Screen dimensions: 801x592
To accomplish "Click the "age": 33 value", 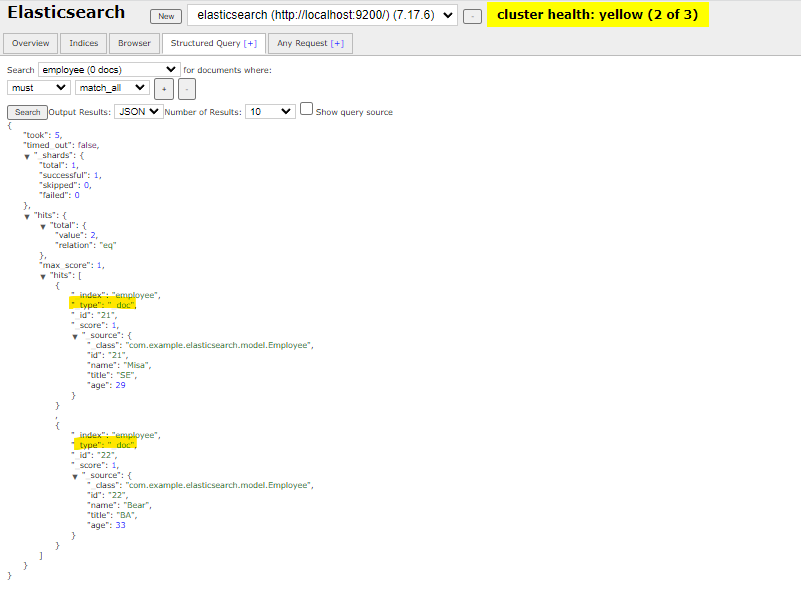I will (120, 525).
